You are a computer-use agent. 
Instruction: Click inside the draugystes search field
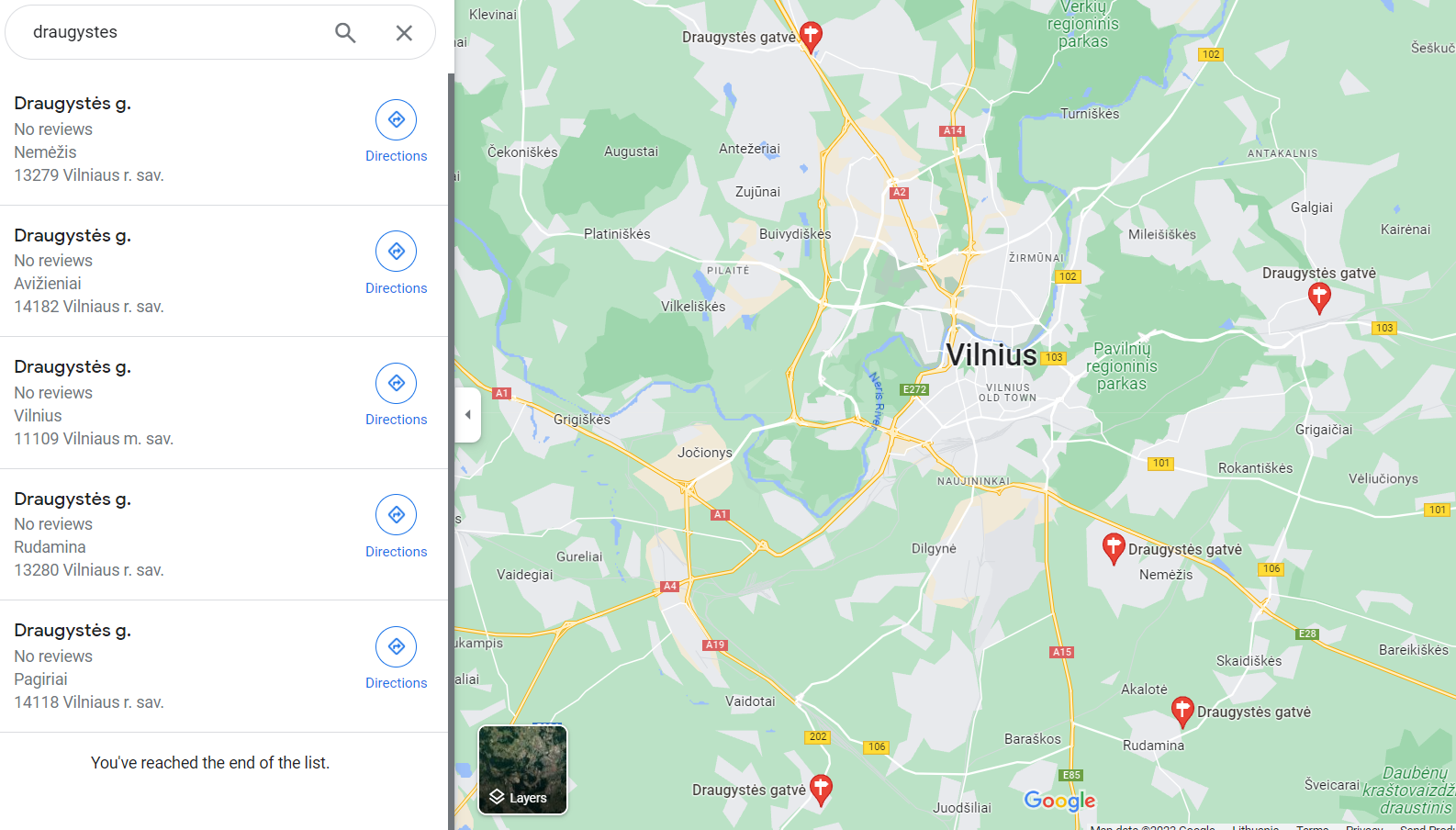click(174, 32)
